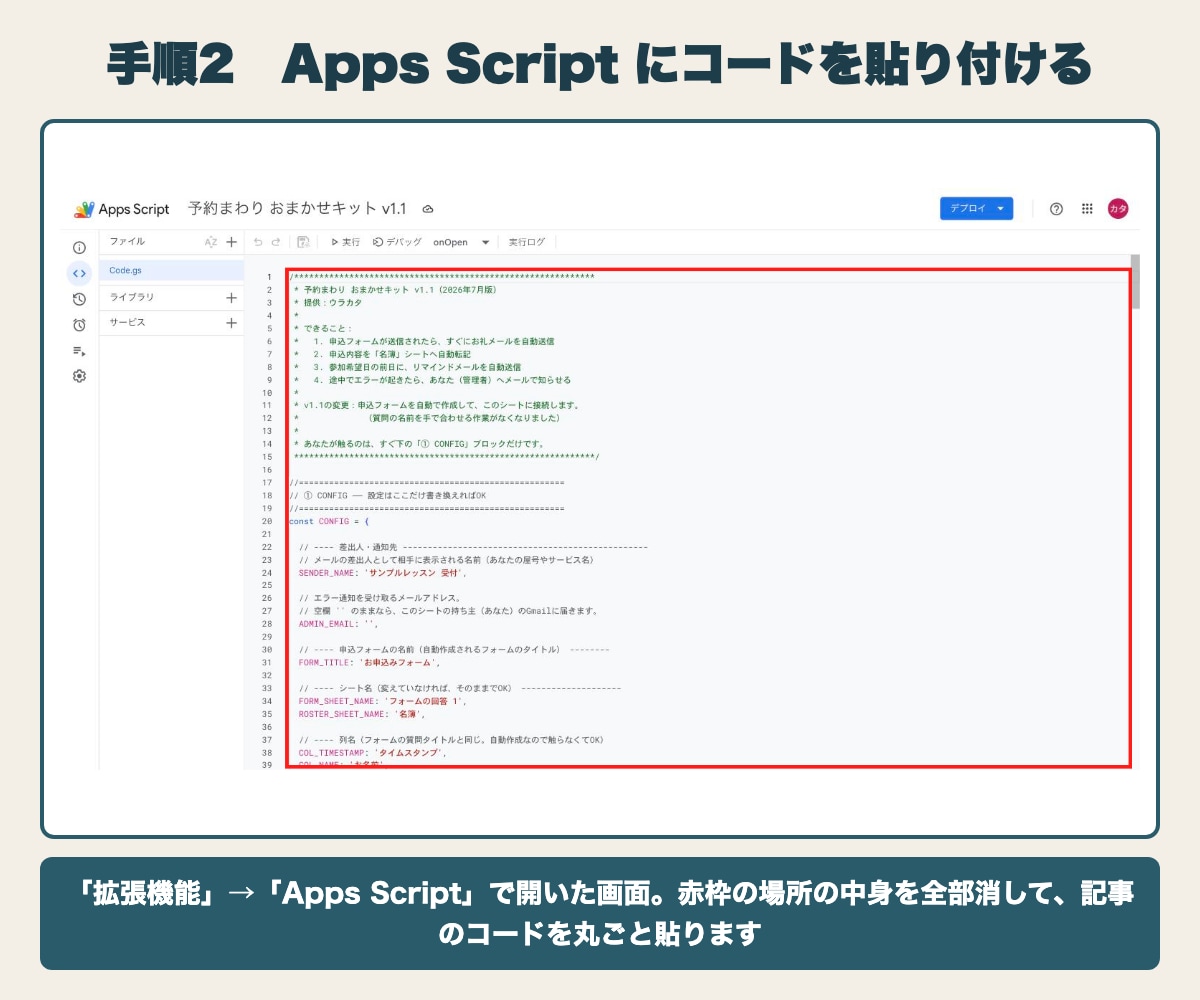Click the ライブラリ section label
This screenshot has width=1200, height=1000.
pyautogui.click(x=132, y=297)
